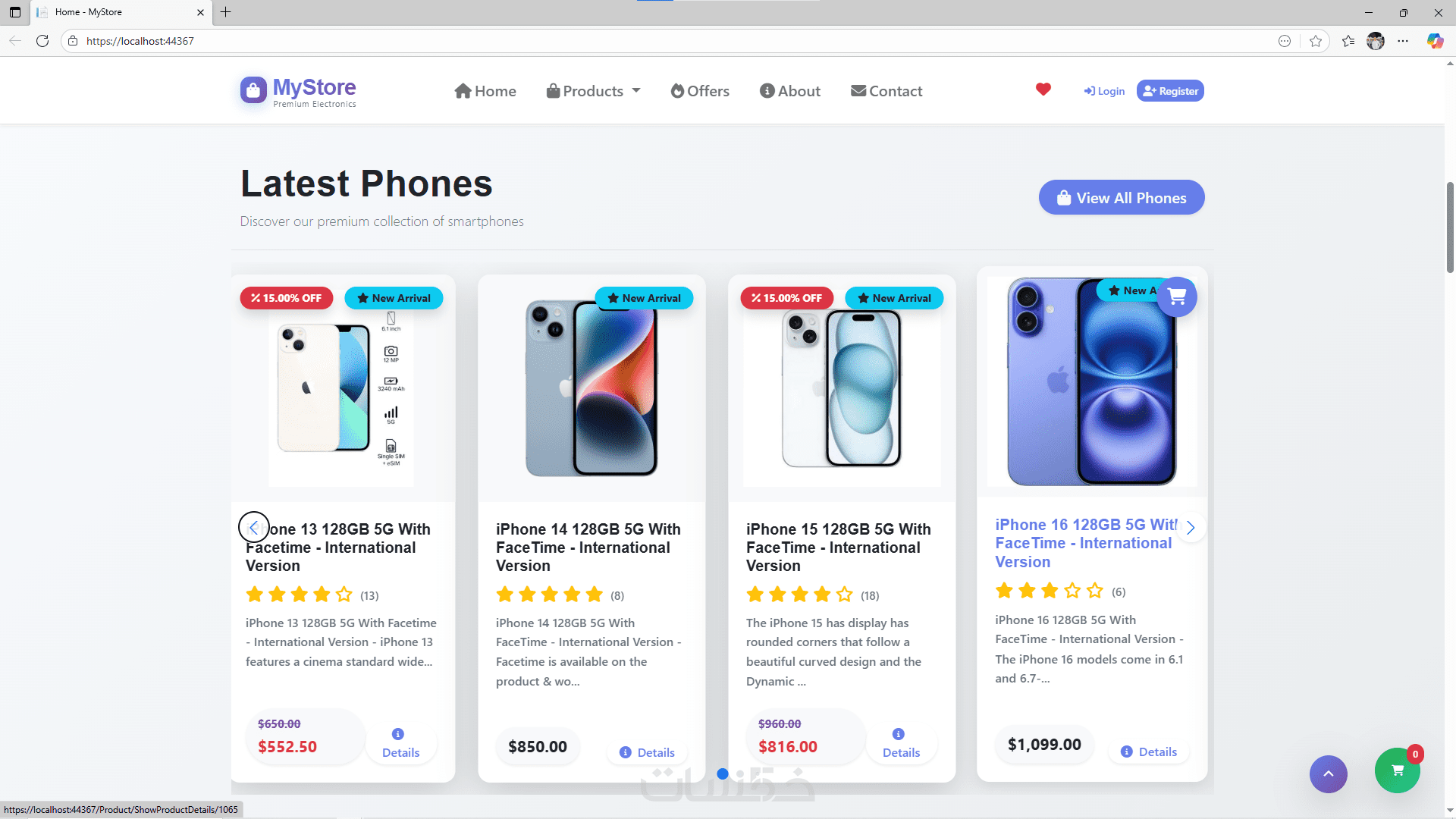Open the browser Copilot icon

(1435, 41)
